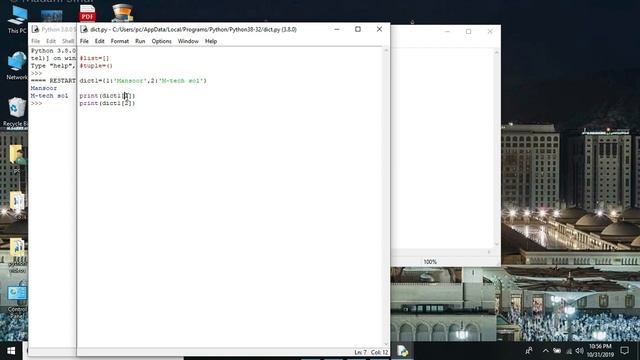Click the background window's vertical scrollbar

497,148
